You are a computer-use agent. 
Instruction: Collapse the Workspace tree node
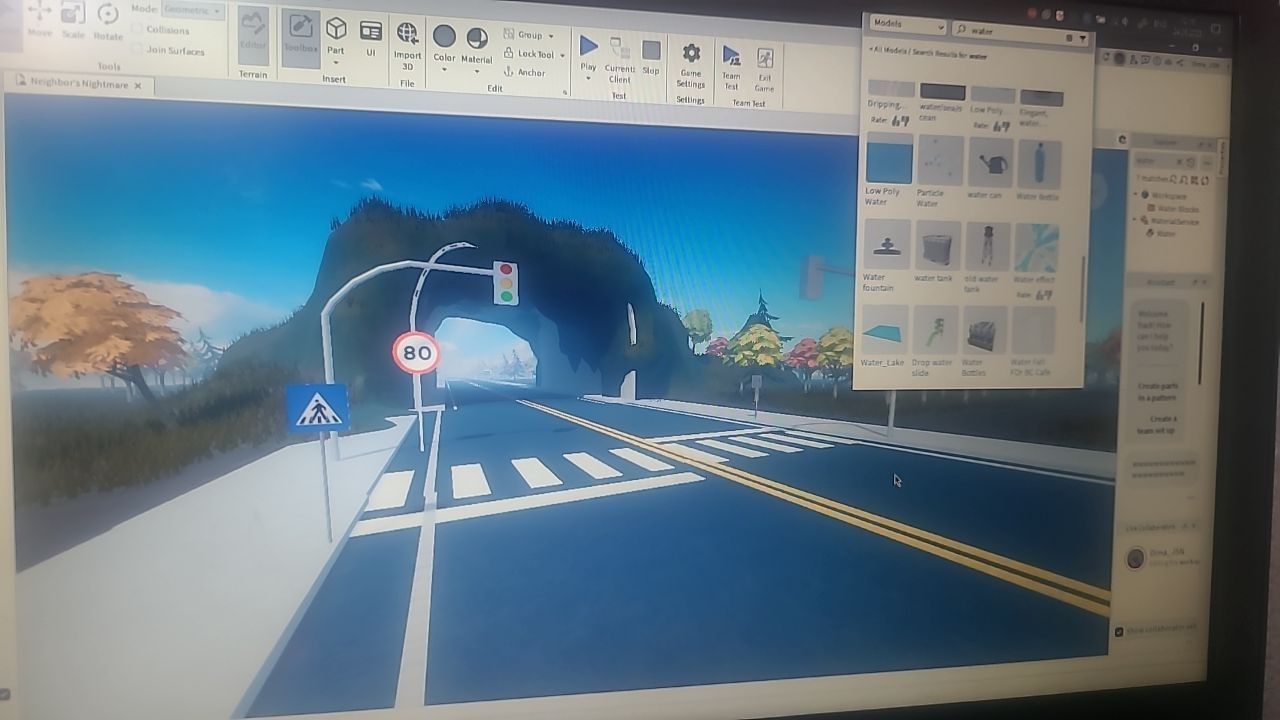[1137, 195]
